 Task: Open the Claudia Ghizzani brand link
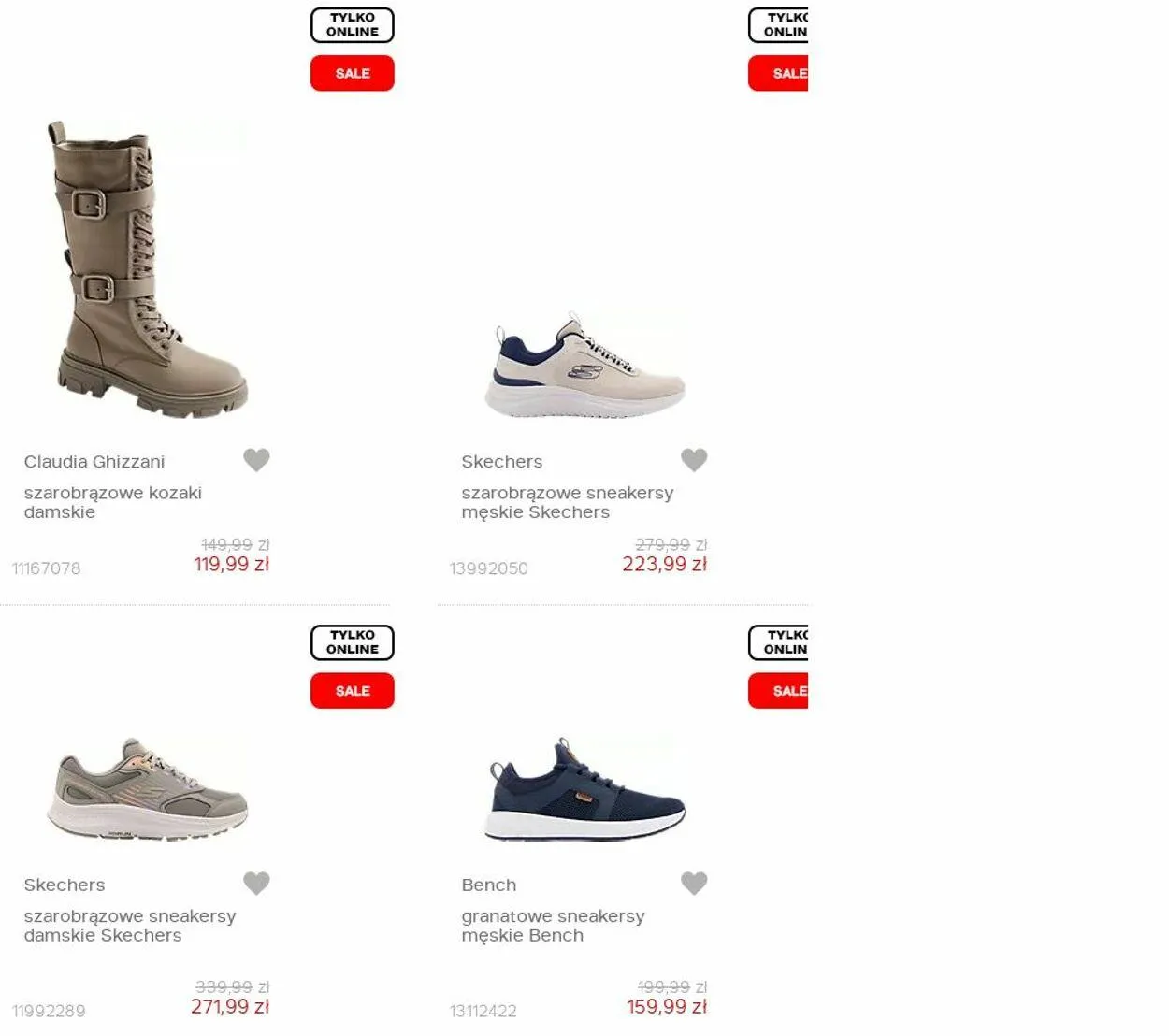[x=94, y=462]
